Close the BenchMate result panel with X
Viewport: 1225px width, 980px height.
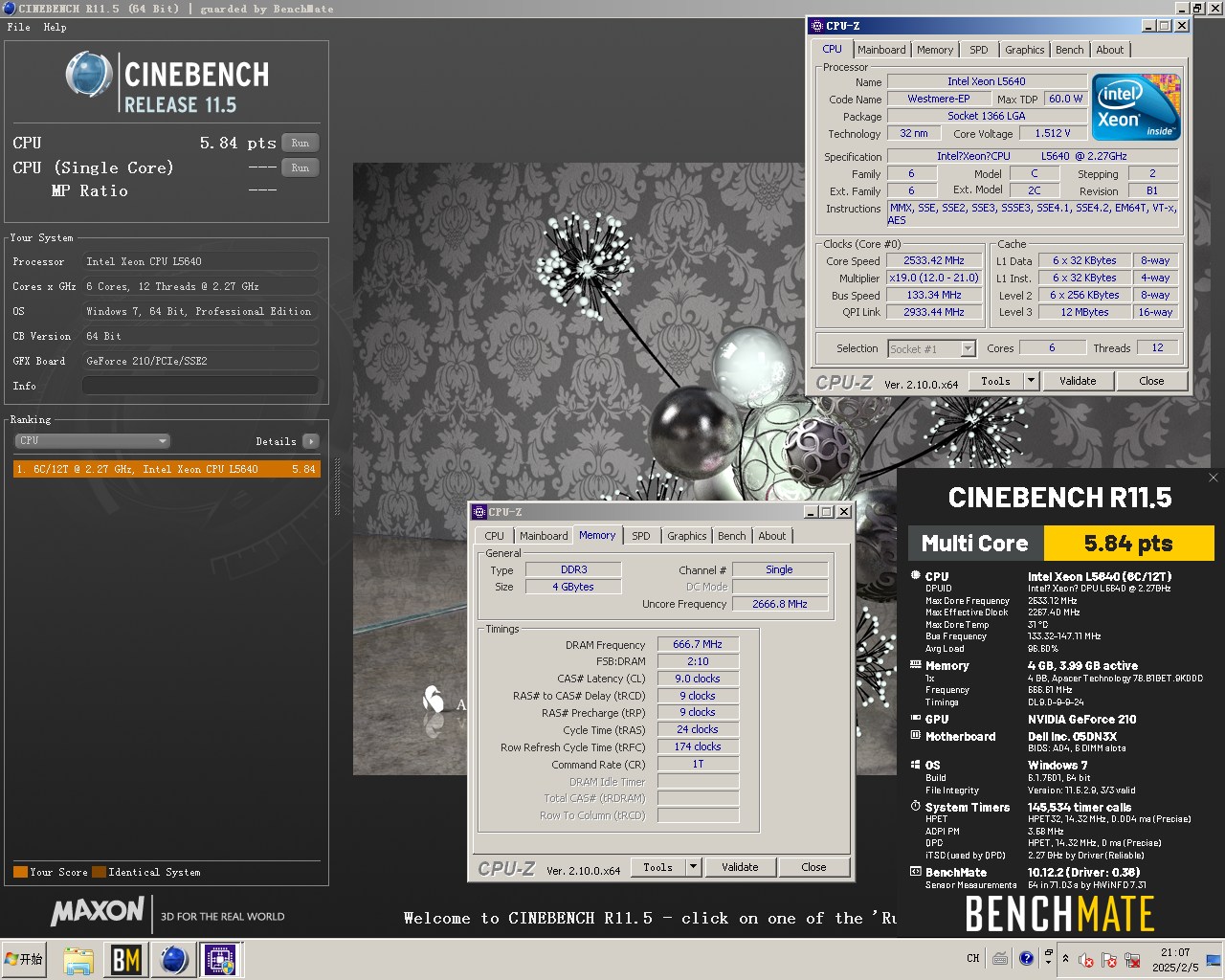[x=1214, y=478]
